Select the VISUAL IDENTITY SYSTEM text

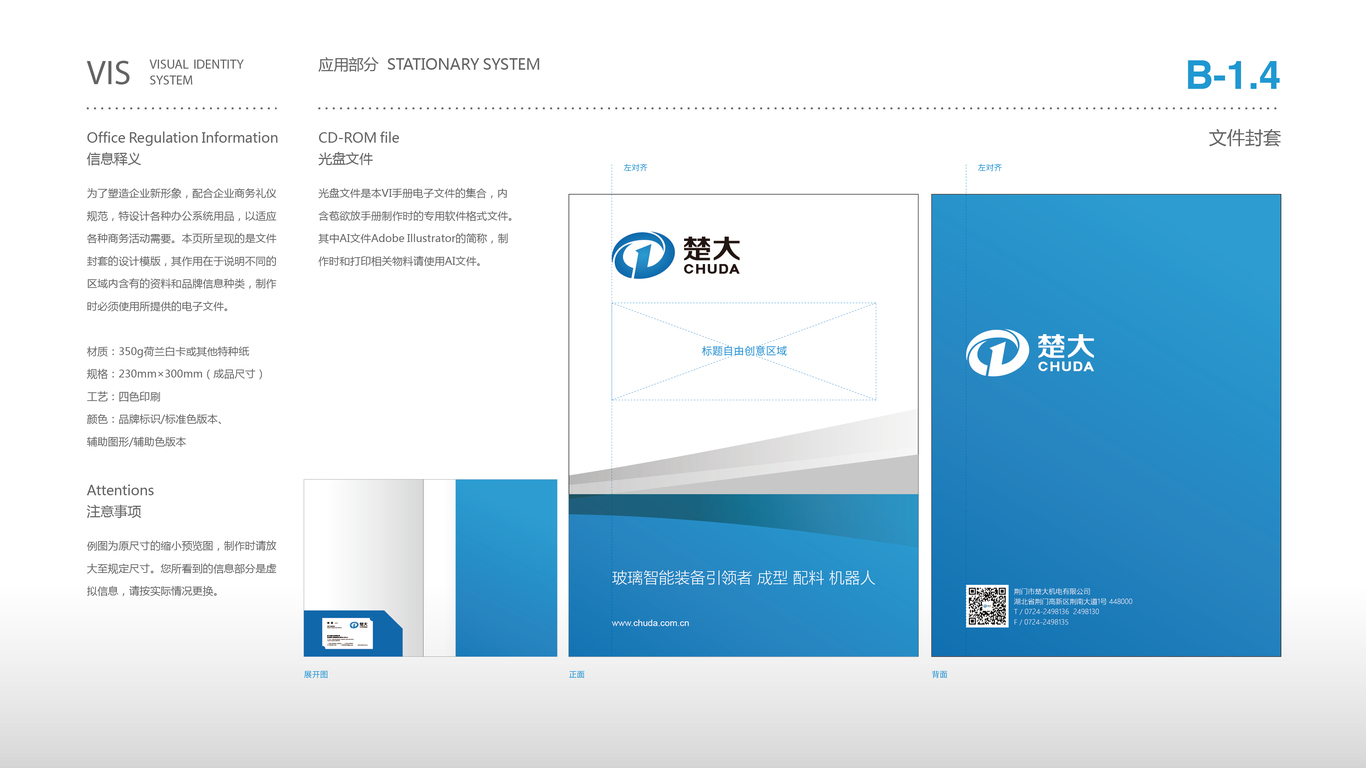point(196,72)
